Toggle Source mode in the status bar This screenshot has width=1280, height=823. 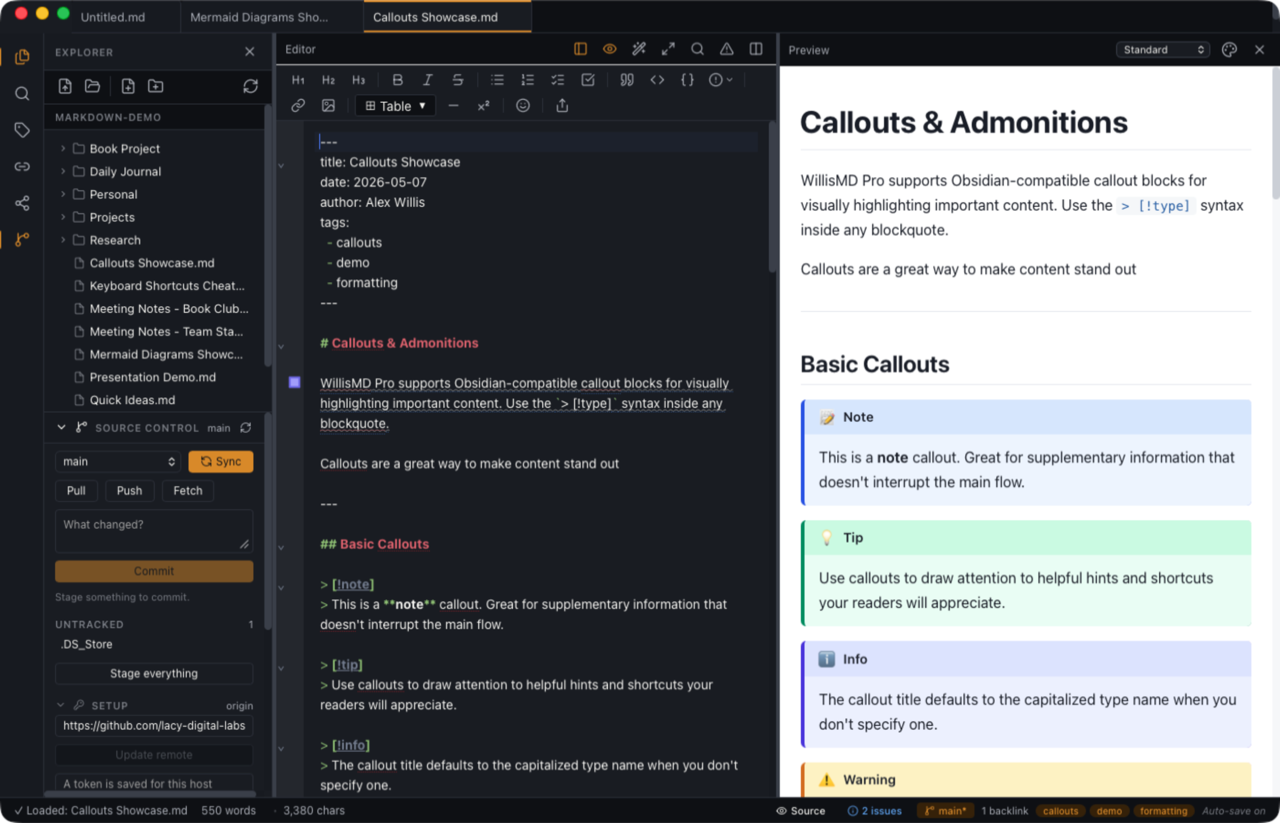[x=801, y=811]
